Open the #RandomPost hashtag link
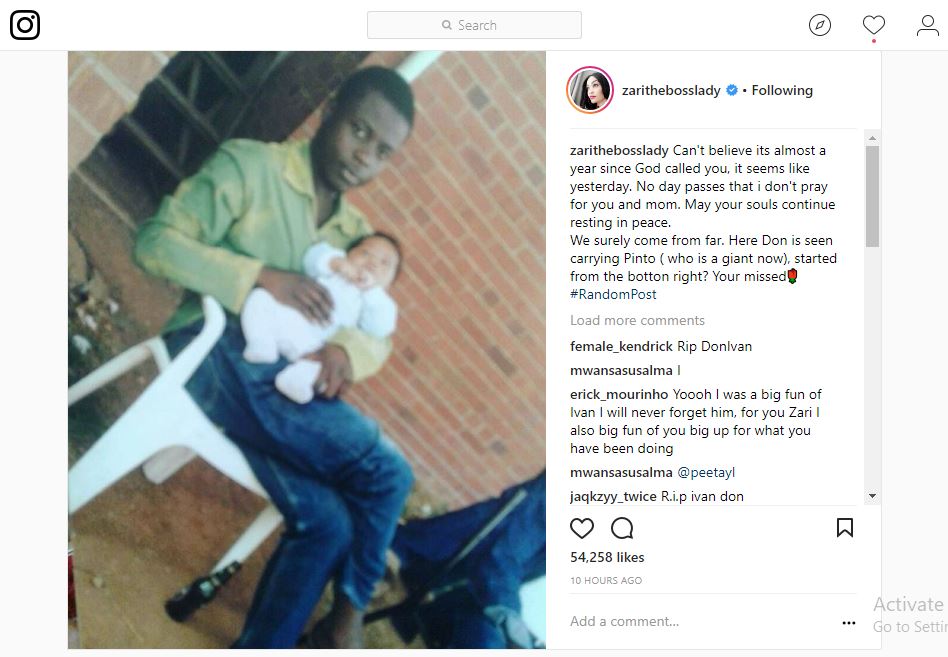The width and height of the screenshot is (948, 657). (x=613, y=294)
